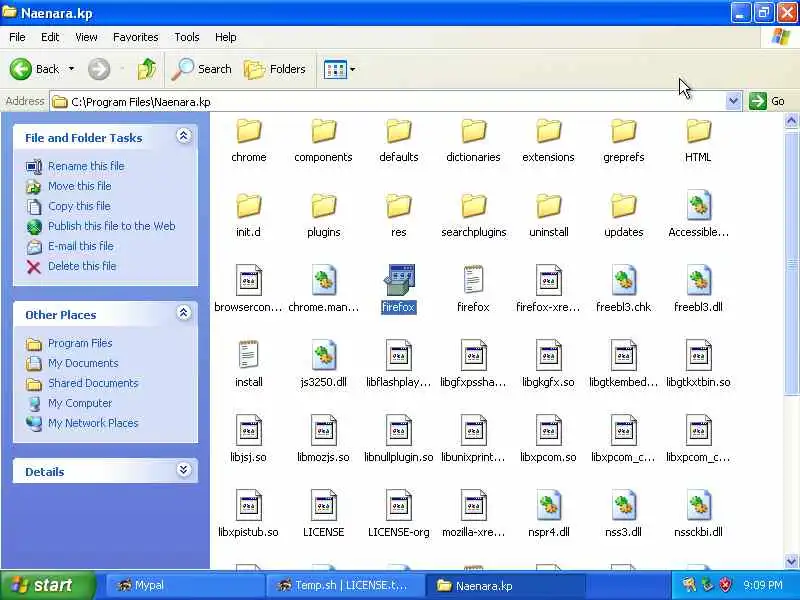
Task: Click the address bar path field
Action: pos(388,102)
